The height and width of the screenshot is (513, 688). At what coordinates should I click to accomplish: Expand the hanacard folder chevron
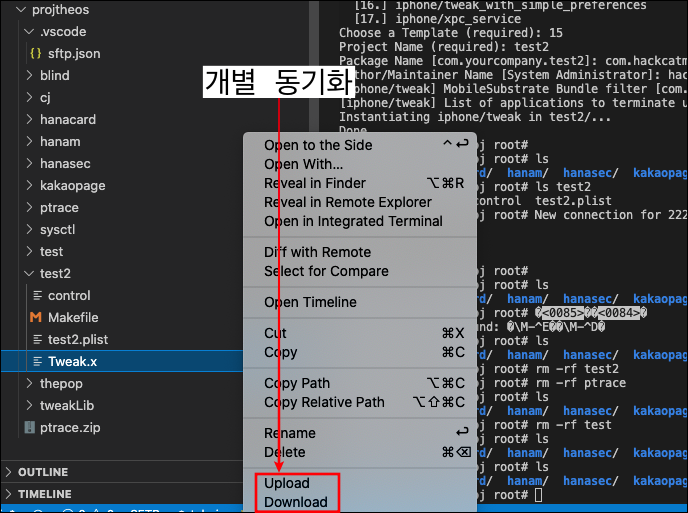pos(29,119)
